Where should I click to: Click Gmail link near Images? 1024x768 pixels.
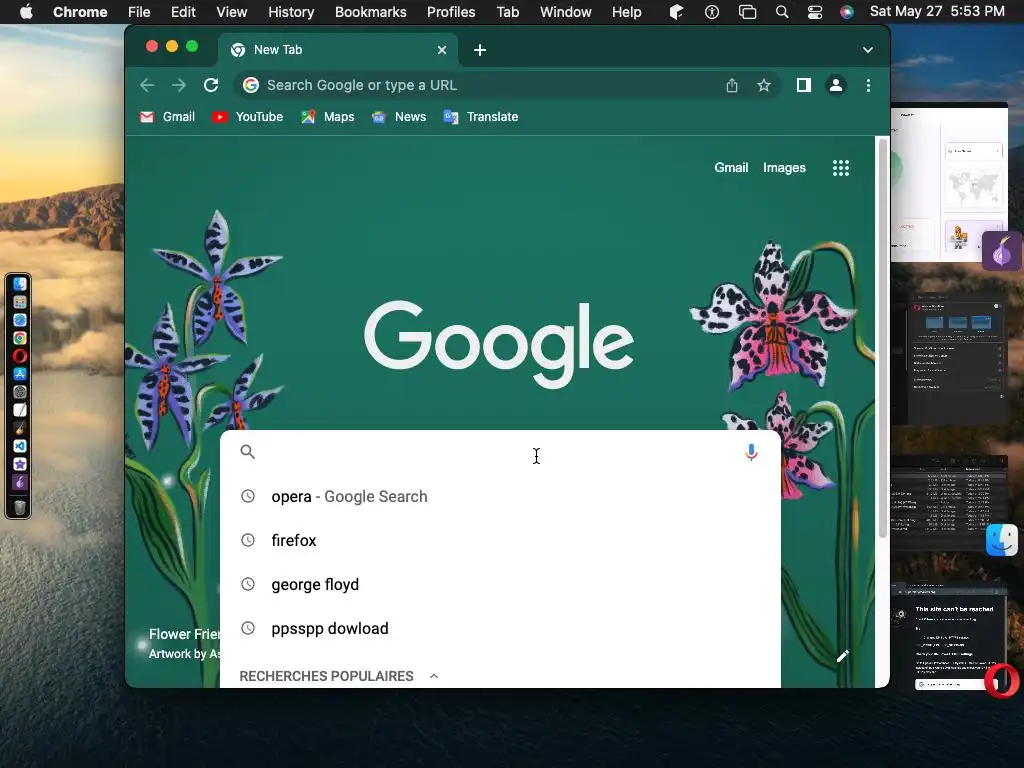(731, 168)
